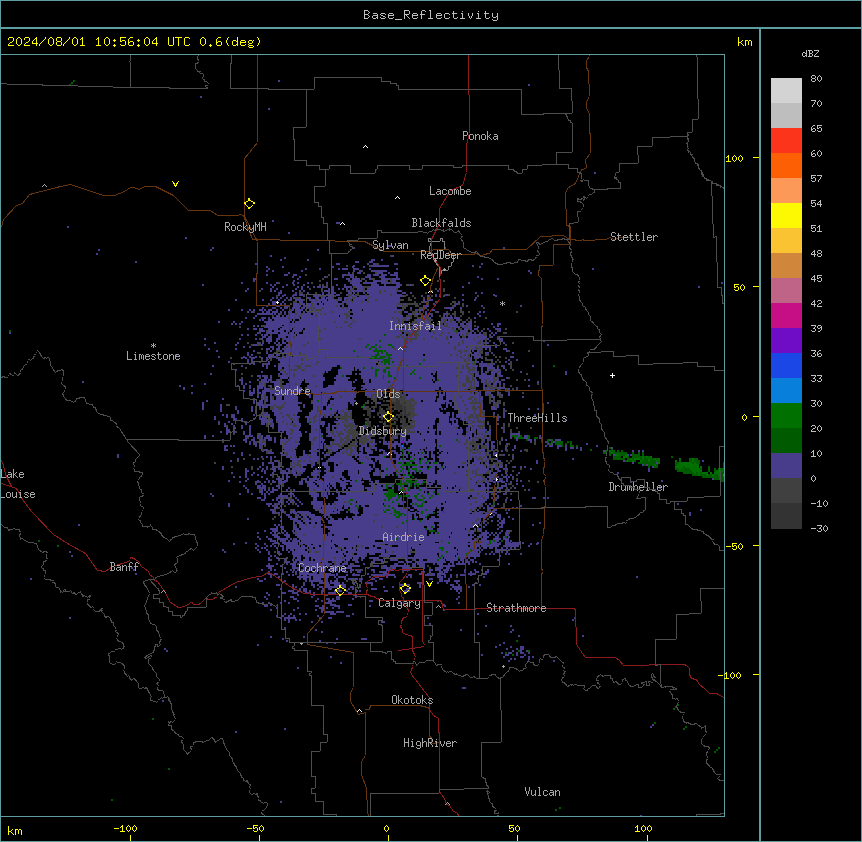Select the asterisk marker east of Innisfail
862x842 pixels.
point(502,303)
